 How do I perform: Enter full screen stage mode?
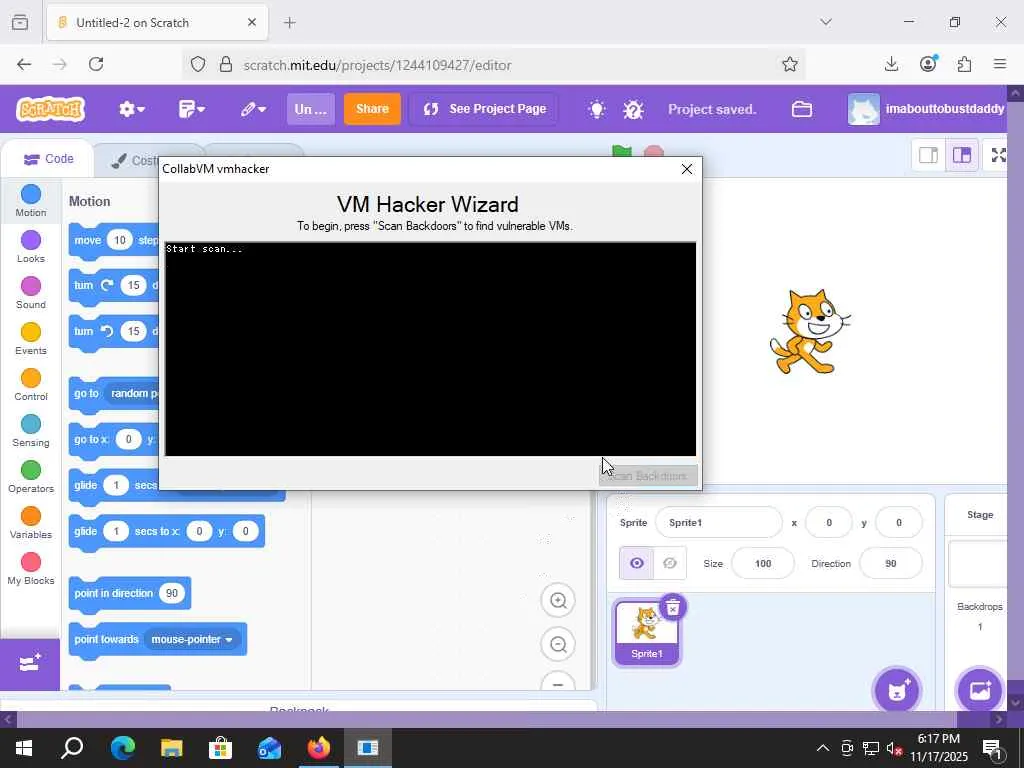pos(999,155)
